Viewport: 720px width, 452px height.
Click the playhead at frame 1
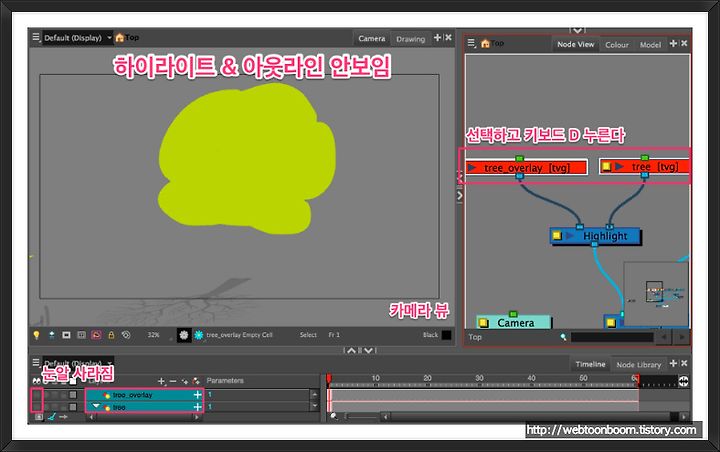[x=329, y=379]
